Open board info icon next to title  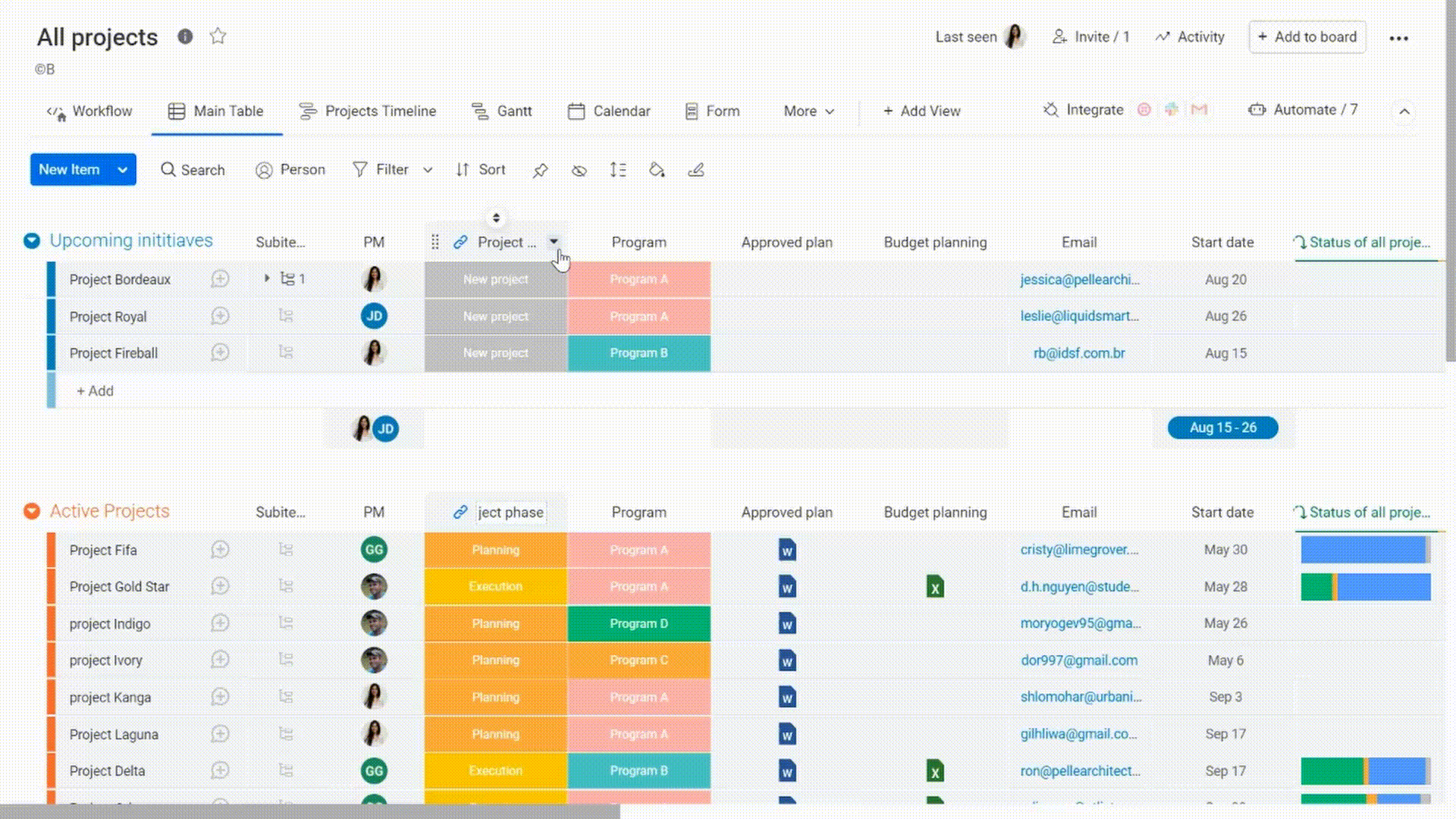tap(185, 36)
